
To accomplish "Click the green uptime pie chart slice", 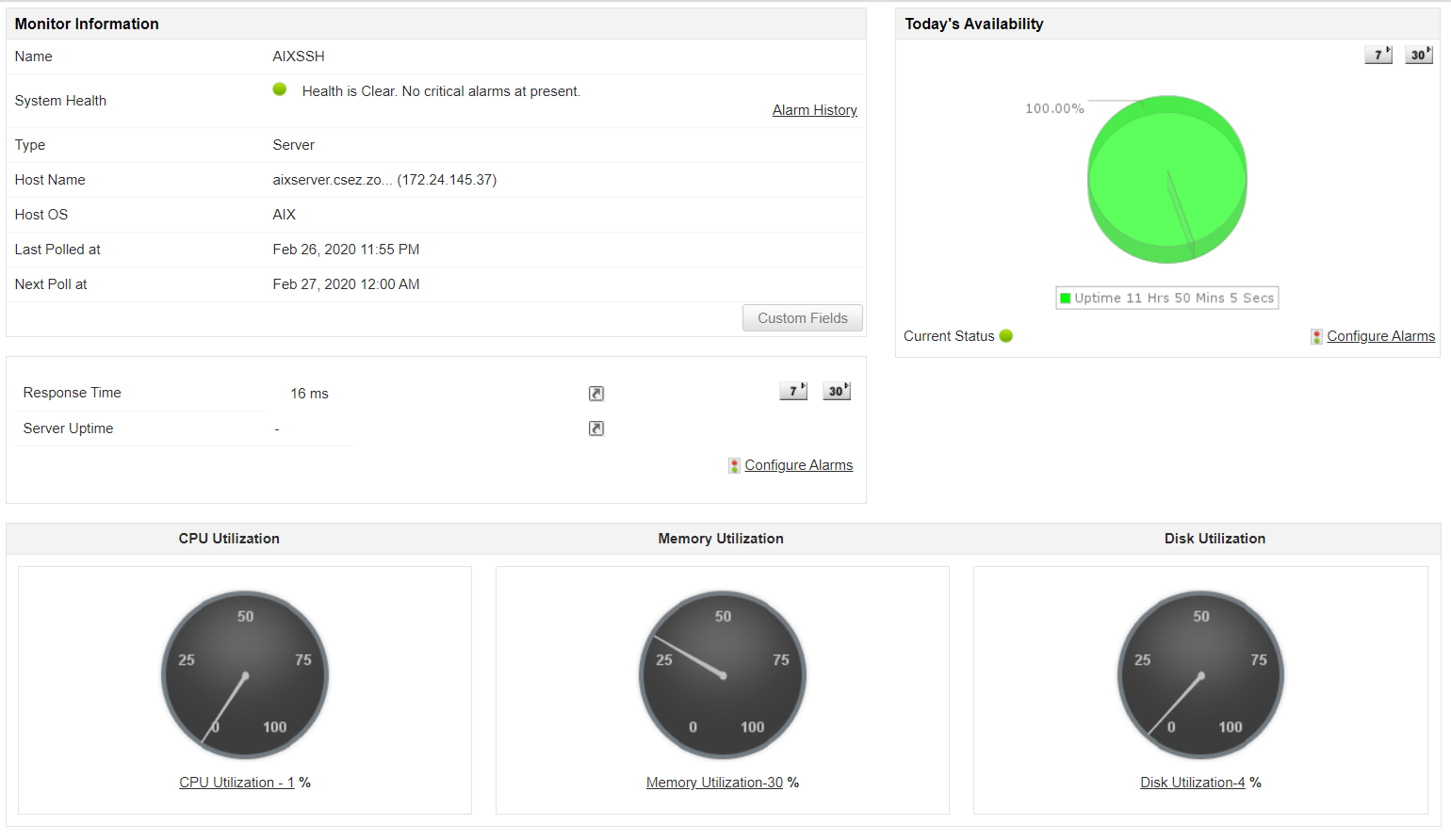I will [1166, 179].
